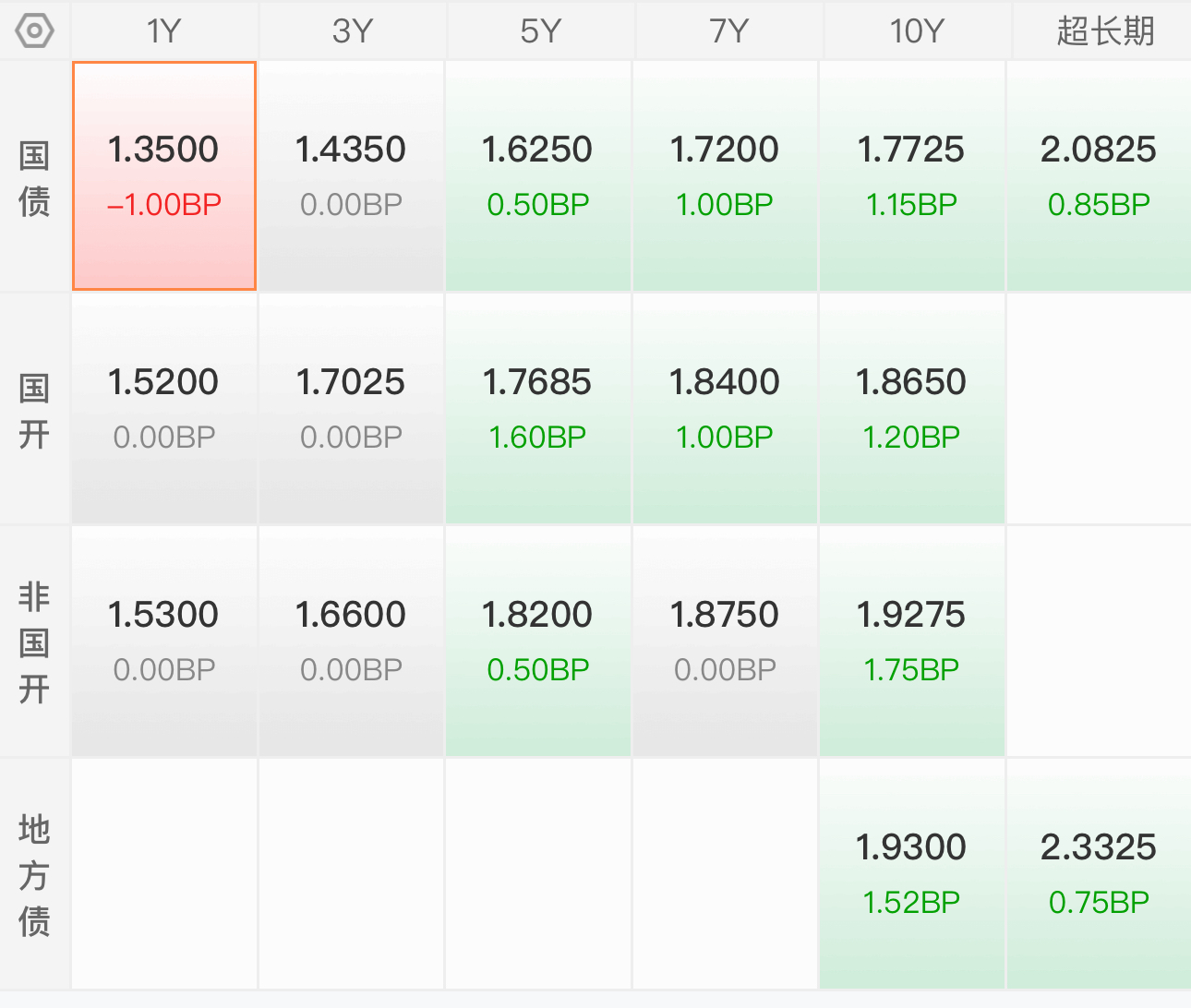Viewport: 1191px width, 1008px height.
Task: Select the 国债 超长期 cell showing 2.0825
Action: point(1099,176)
